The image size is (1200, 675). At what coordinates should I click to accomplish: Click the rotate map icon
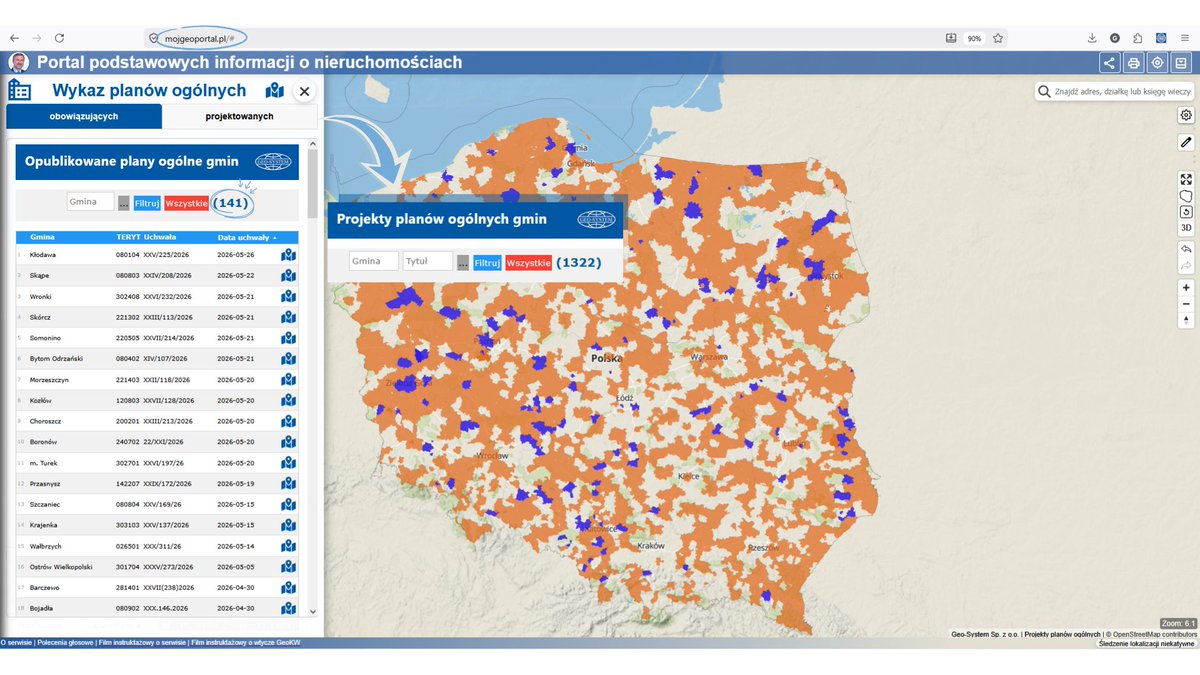click(1186, 212)
